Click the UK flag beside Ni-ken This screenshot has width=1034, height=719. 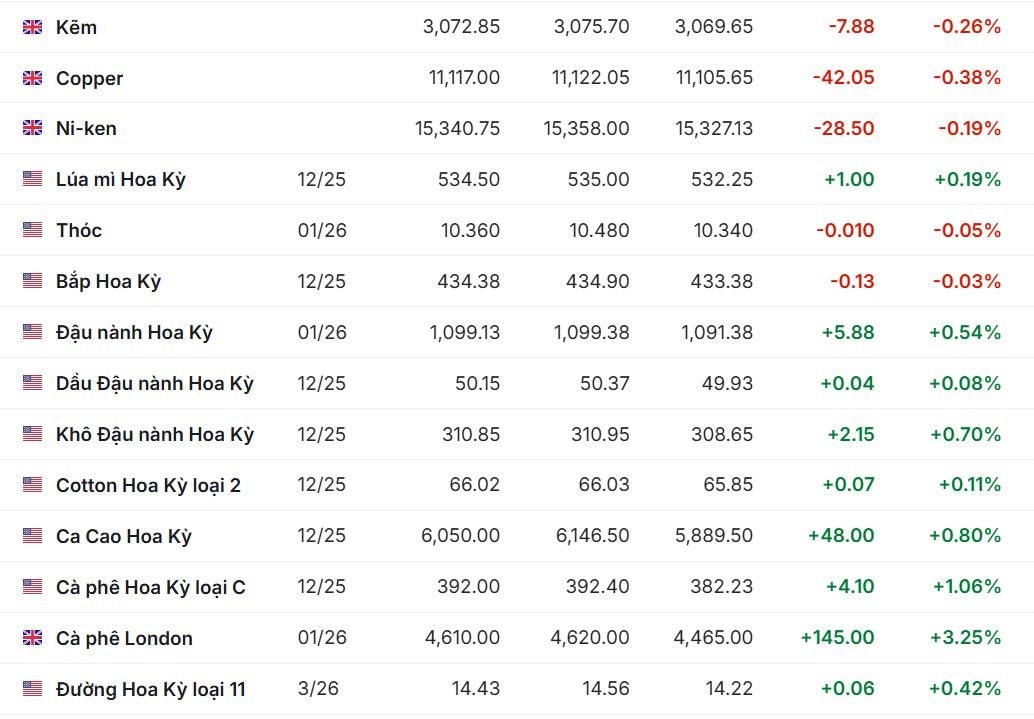(x=33, y=128)
